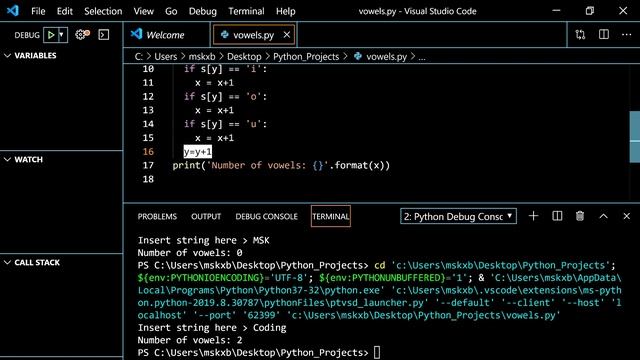The width and height of the screenshot is (640, 360).
Task: Click the vowels.py breadcrumb segment
Action: click(386, 57)
